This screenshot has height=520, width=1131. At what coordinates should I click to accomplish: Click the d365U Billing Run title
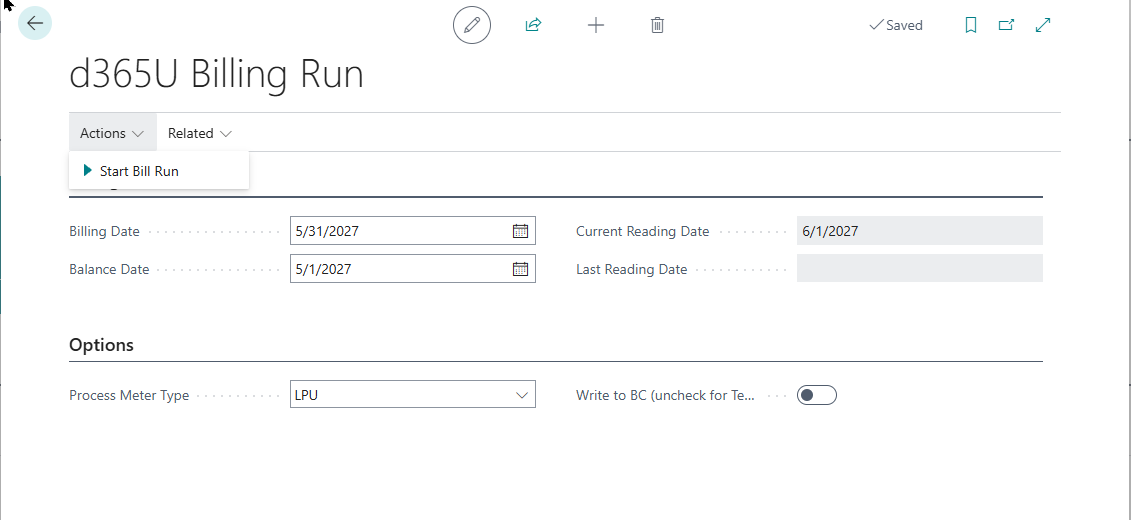click(216, 75)
